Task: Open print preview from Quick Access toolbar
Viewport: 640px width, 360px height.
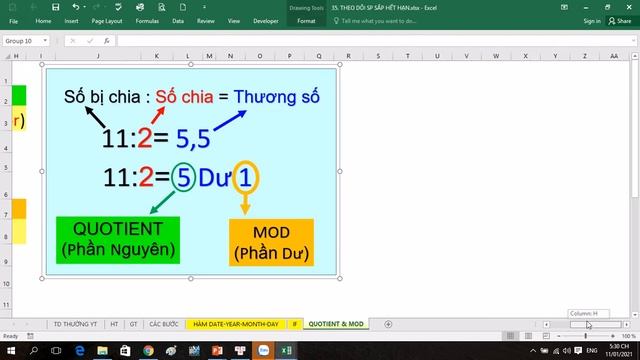Action: click(x=162, y=7)
